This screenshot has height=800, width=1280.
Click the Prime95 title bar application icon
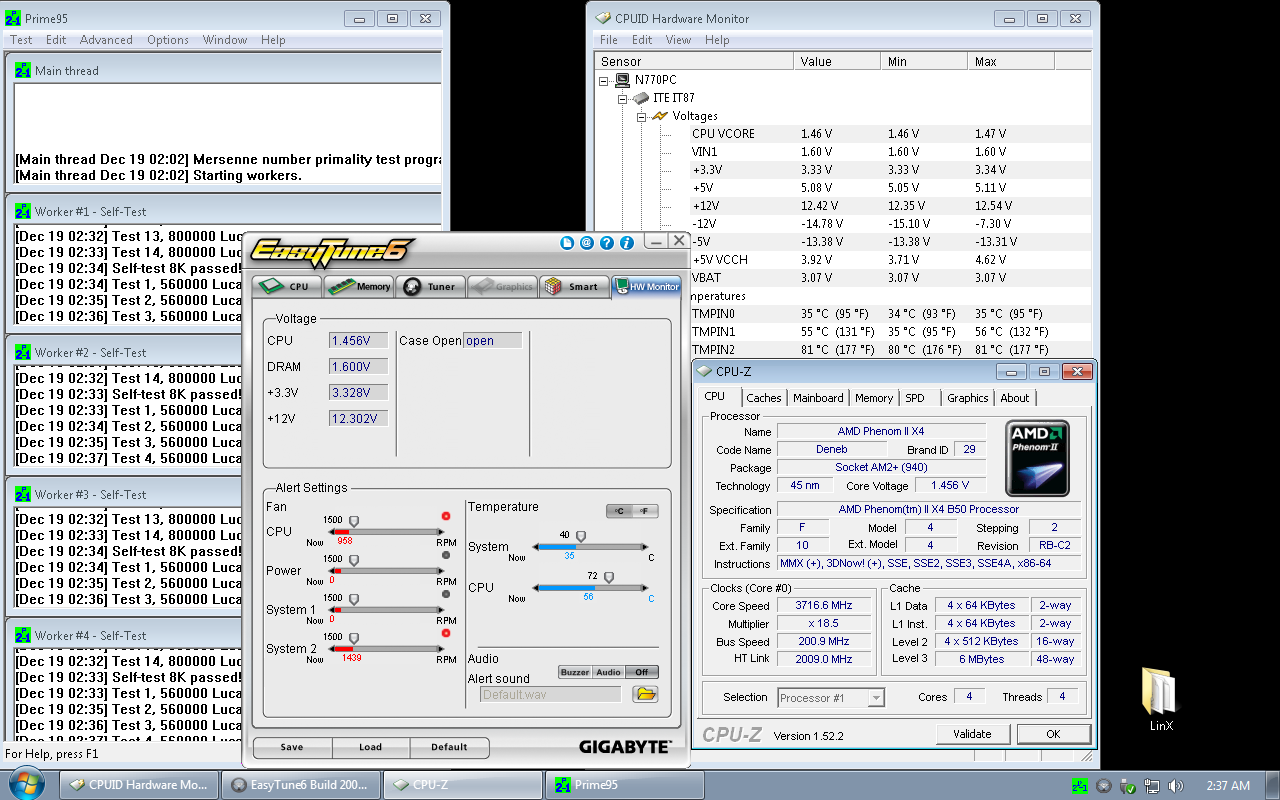[13, 19]
